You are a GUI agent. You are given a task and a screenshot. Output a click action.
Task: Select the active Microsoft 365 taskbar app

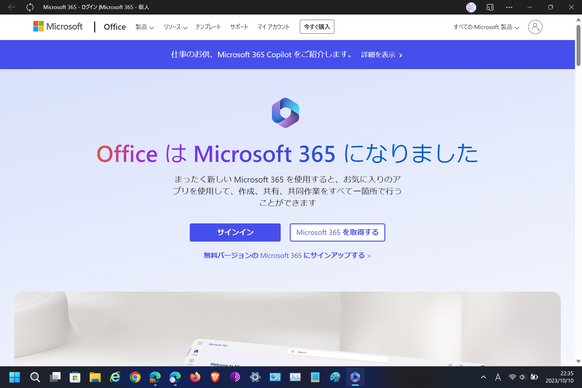(x=355, y=377)
